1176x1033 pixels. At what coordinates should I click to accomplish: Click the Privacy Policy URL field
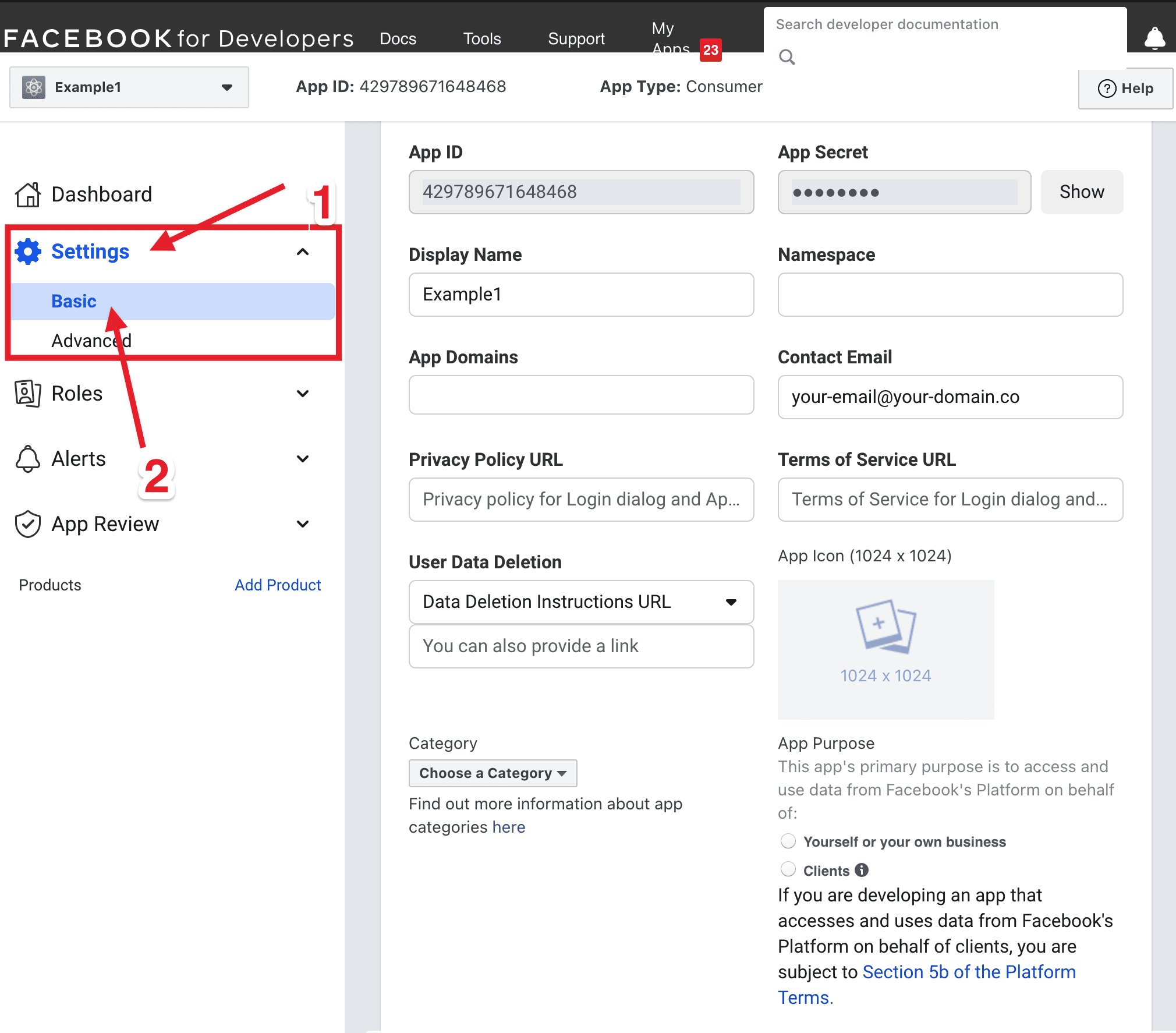coord(581,500)
